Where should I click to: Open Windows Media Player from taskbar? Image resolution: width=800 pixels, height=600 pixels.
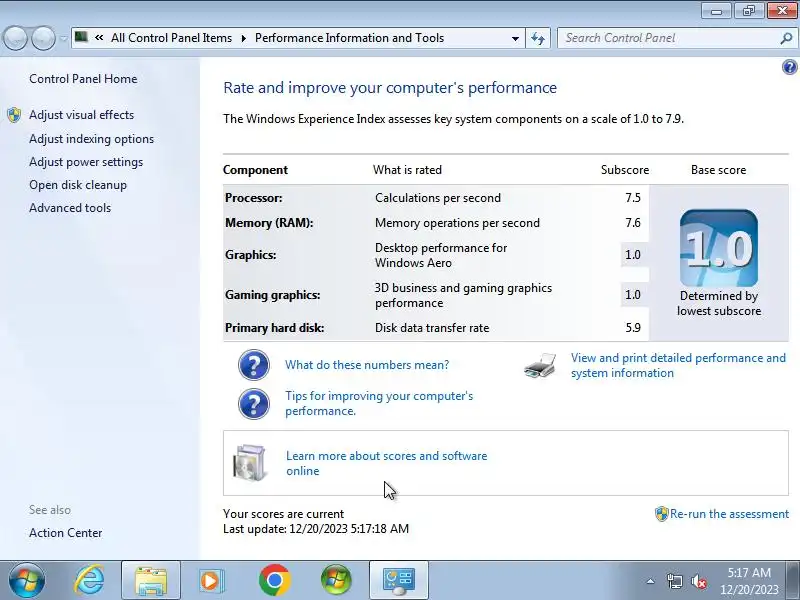tap(210, 581)
